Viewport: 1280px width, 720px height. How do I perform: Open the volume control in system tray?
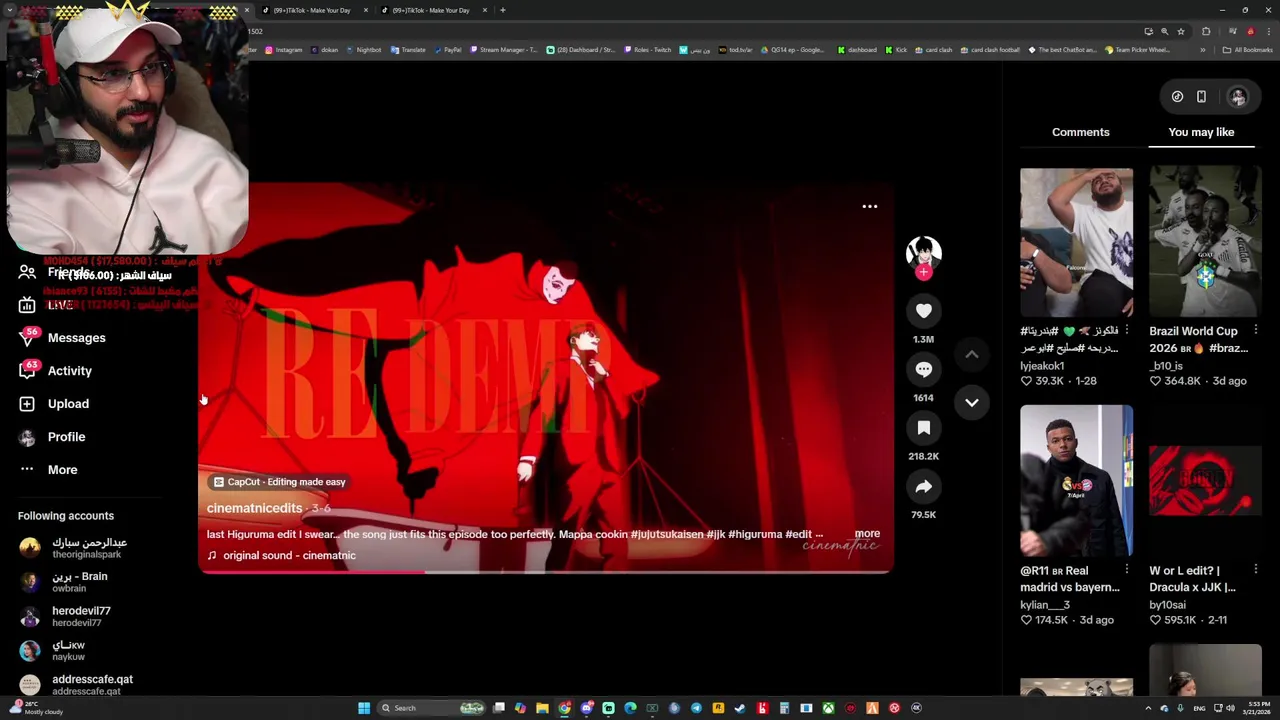[x=1230, y=708]
